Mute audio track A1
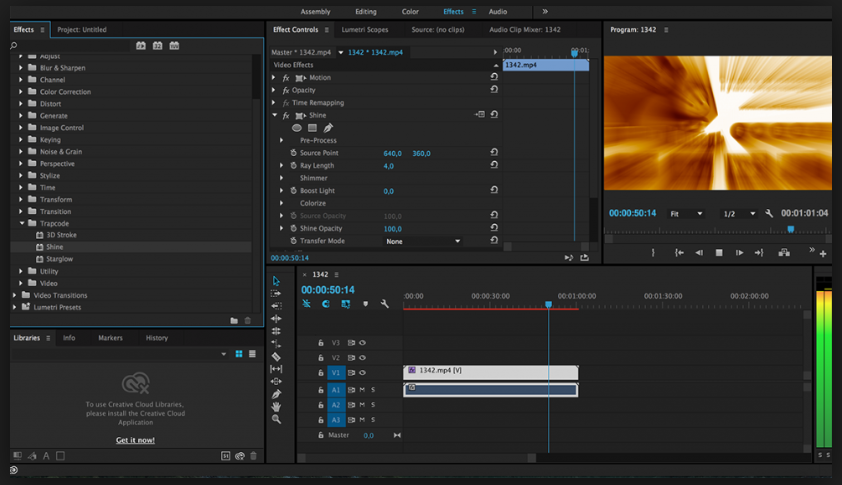The image size is (842, 485). click(362, 389)
